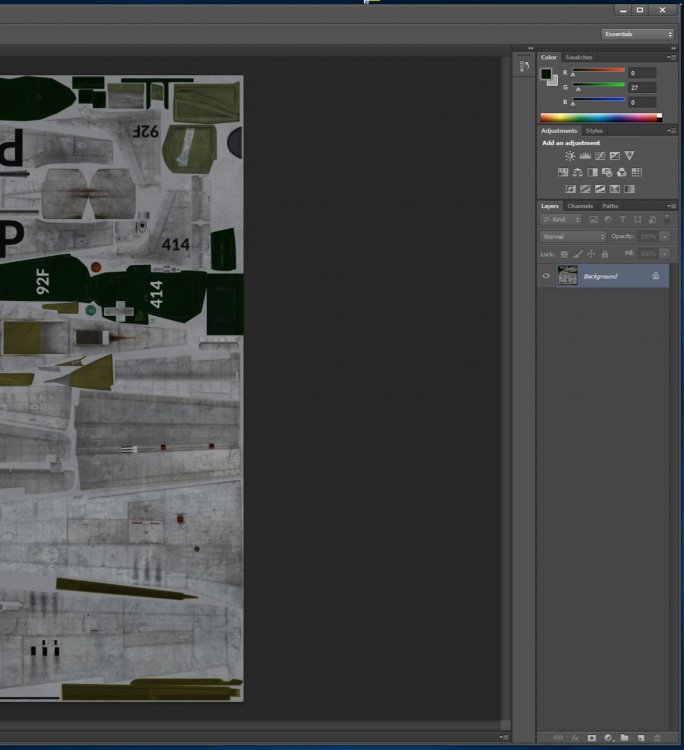The height and width of the screenshot is (750, 684).
Task: Add a Vibrance adjustment
Action: [629, 156]
